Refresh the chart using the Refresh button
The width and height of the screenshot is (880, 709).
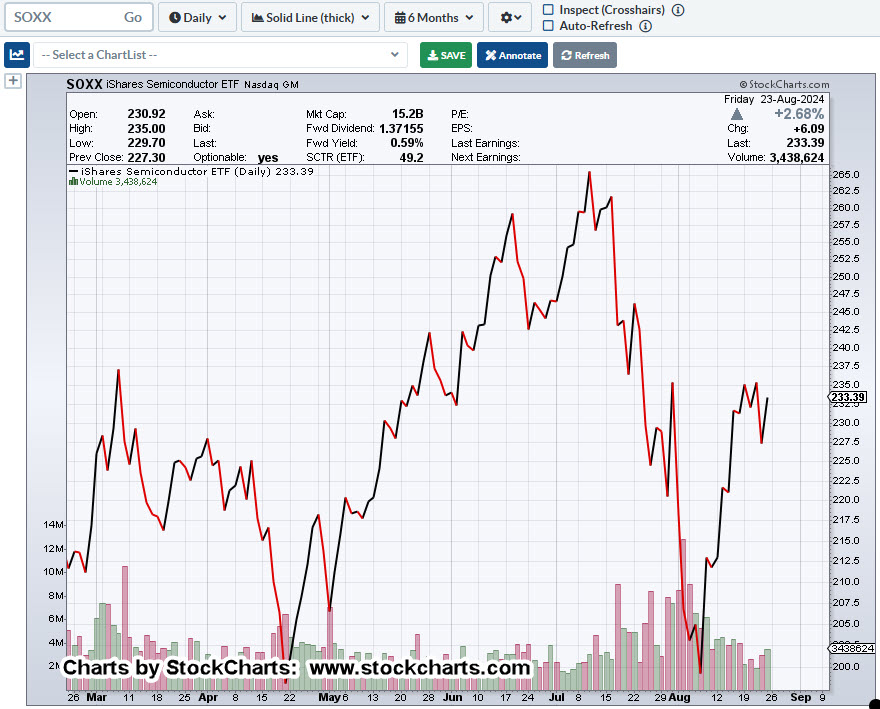(x=585, y=55)
